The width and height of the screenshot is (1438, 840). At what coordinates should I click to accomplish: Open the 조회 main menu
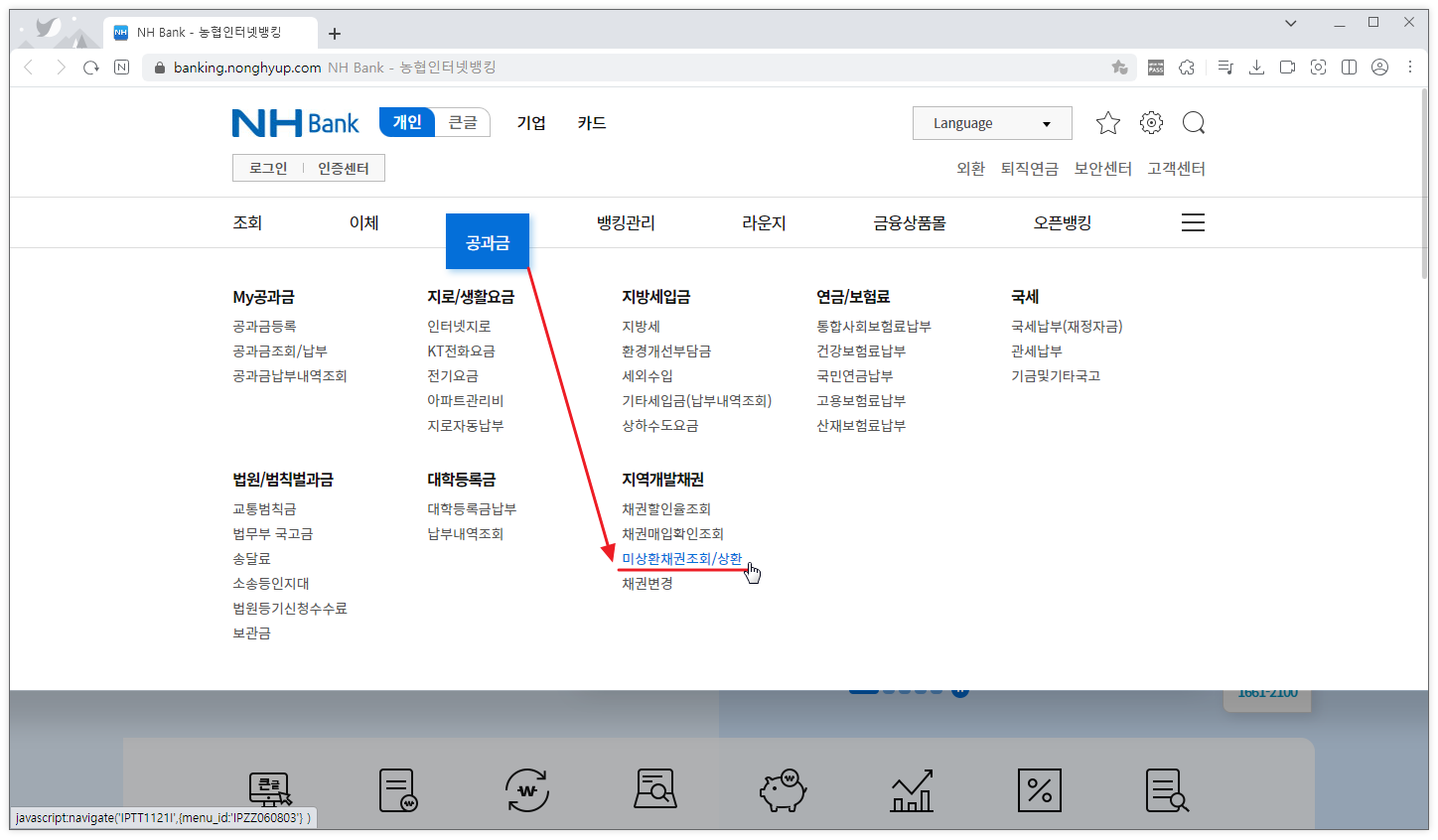tap(247, 222)
